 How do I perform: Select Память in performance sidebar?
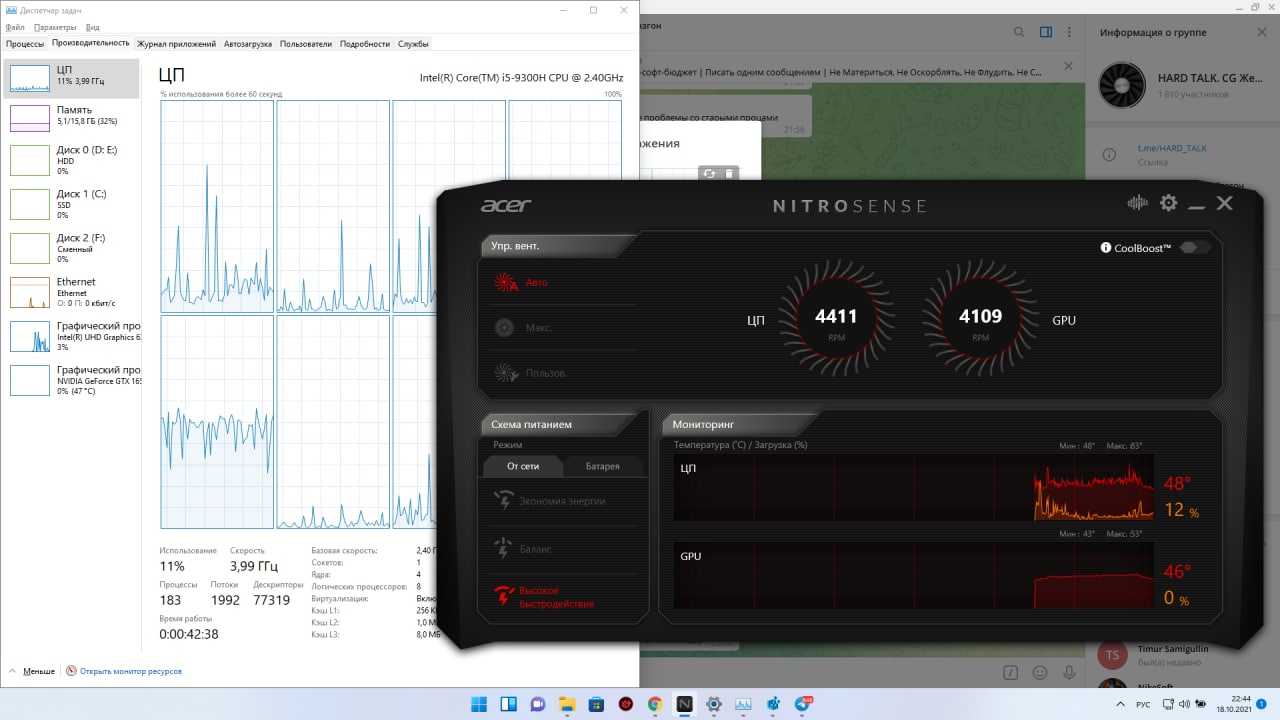(x=71, y=117)
